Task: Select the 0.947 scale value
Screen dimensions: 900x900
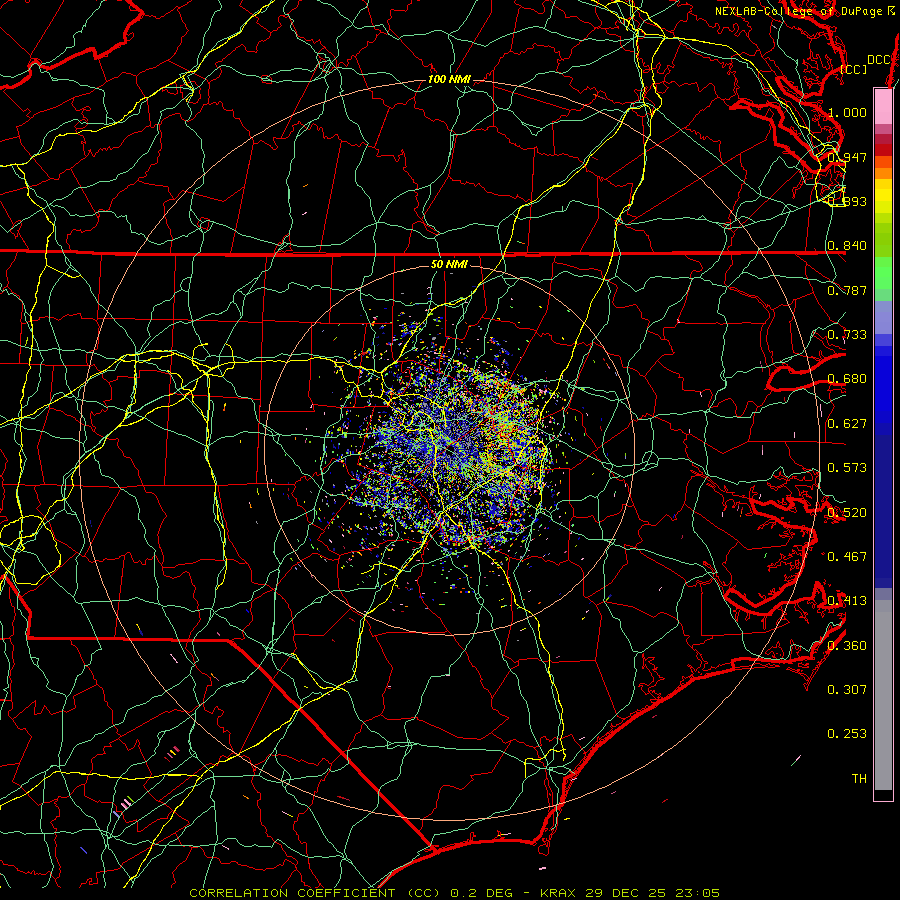Action: tap(847, 157)
